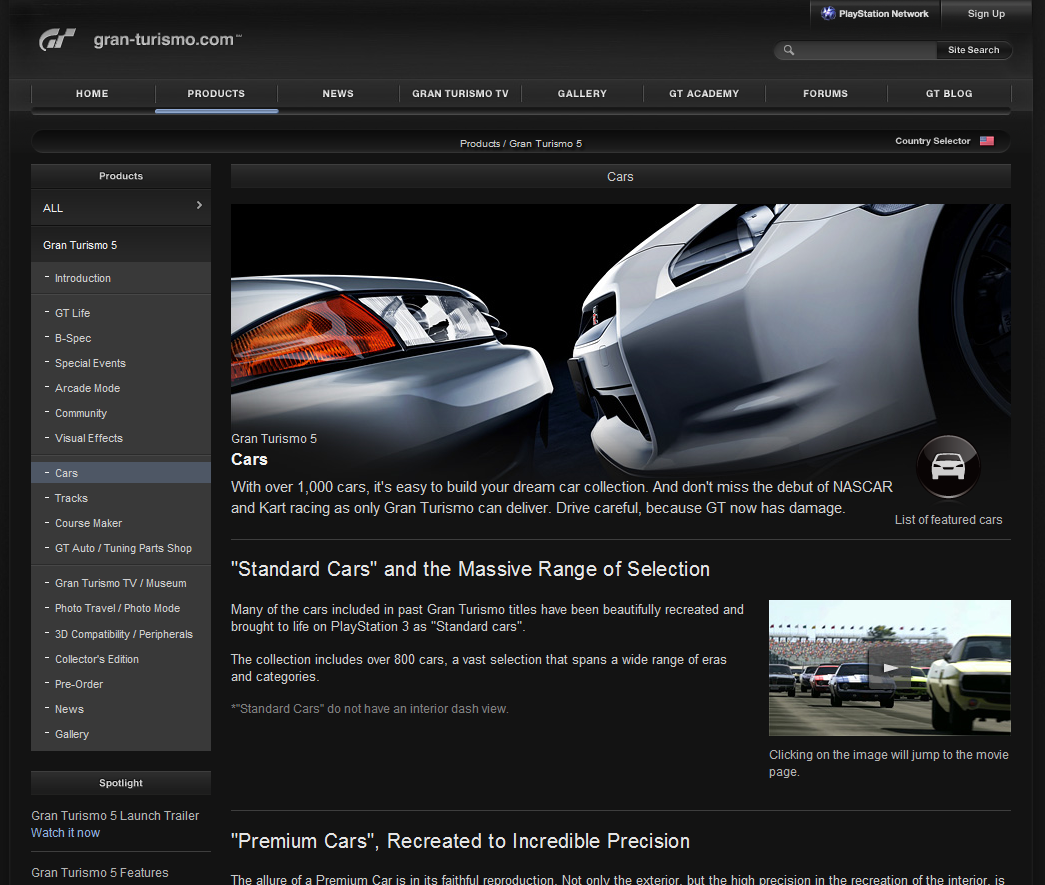This screenshot has height=885, width=1045.
Task: Open Community in the sidebar
Action: [x=81, y=413]
